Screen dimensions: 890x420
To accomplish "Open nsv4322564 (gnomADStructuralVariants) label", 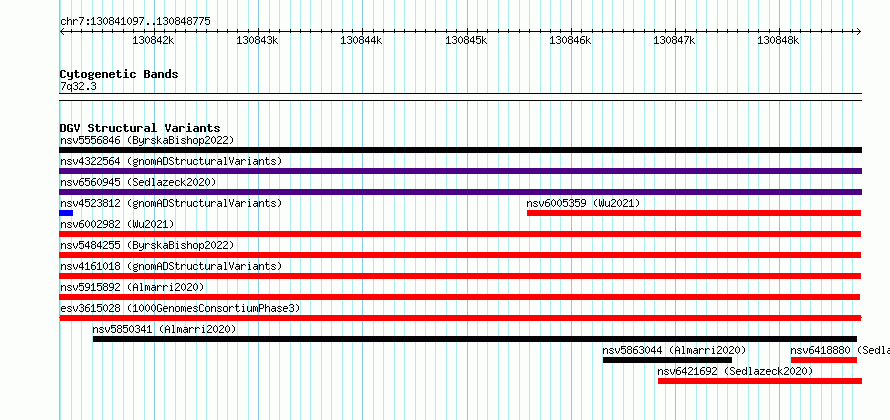I will point(171,161).
